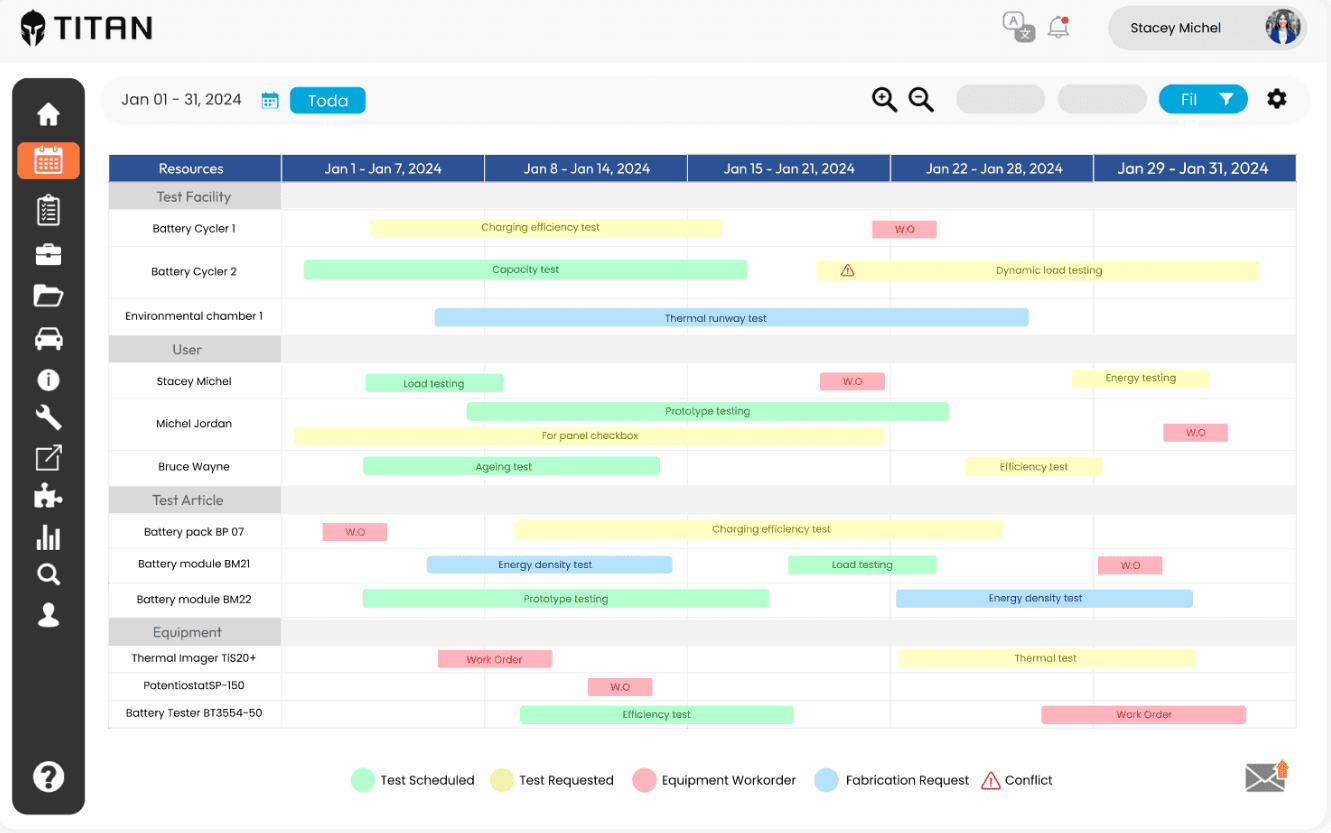The width and height of the screenshot is (1331, 833).
Task: Click the zoom in magnifier icon
Action: pyautogui.click(x=884, y=99)
